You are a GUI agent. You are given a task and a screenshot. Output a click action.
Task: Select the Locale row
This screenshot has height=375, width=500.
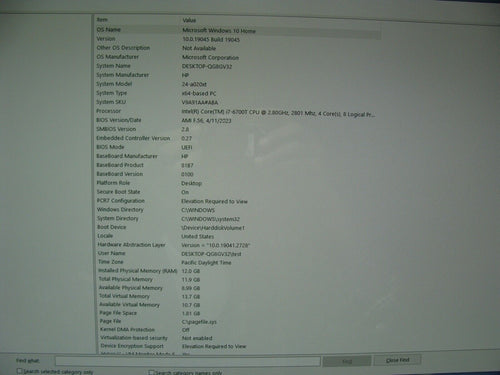[237, 236]
